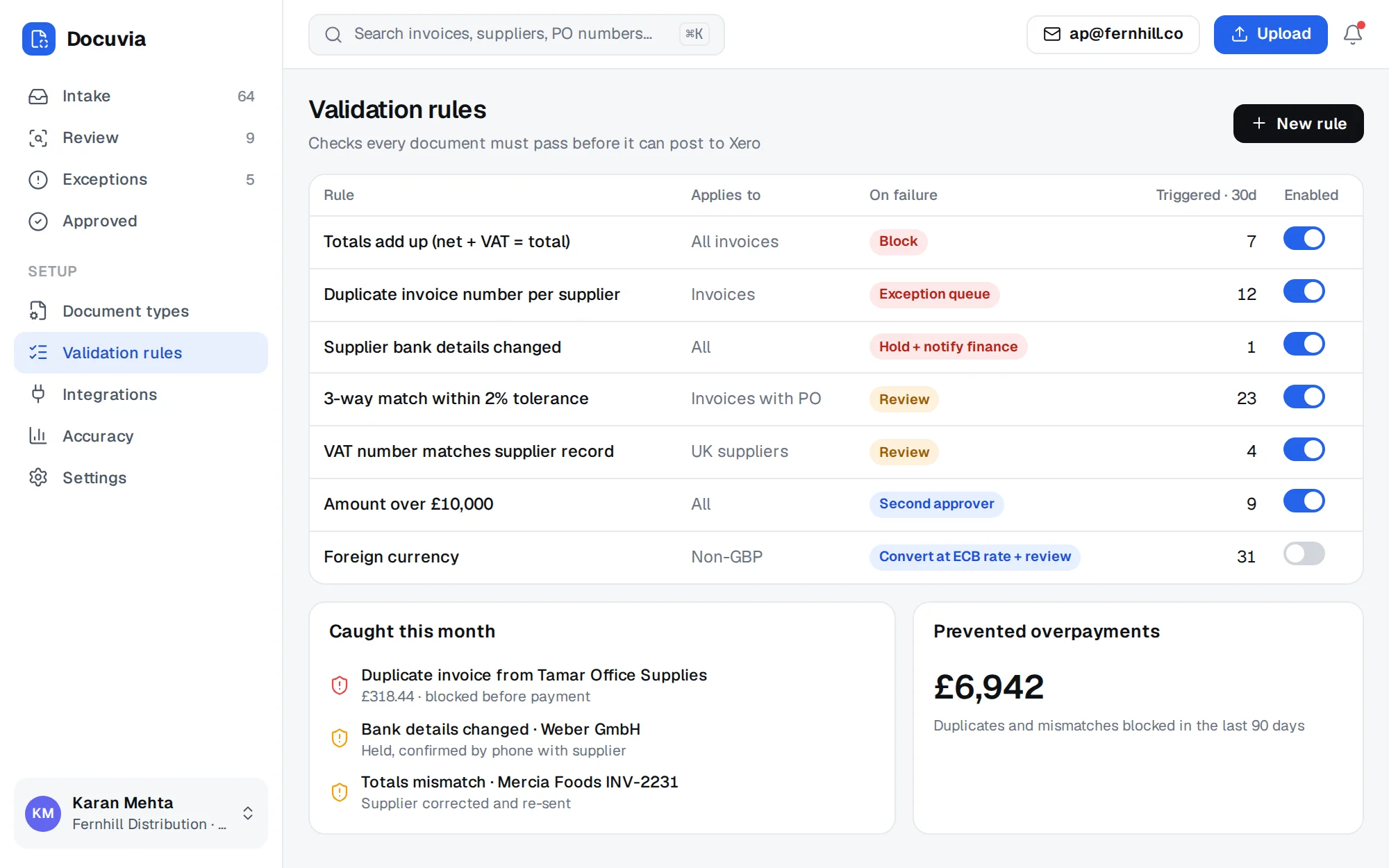Click the Intake inbox icon
The width and height of the screenshot is (1389, 868).
pyautogui.click(x=38, y=97)
